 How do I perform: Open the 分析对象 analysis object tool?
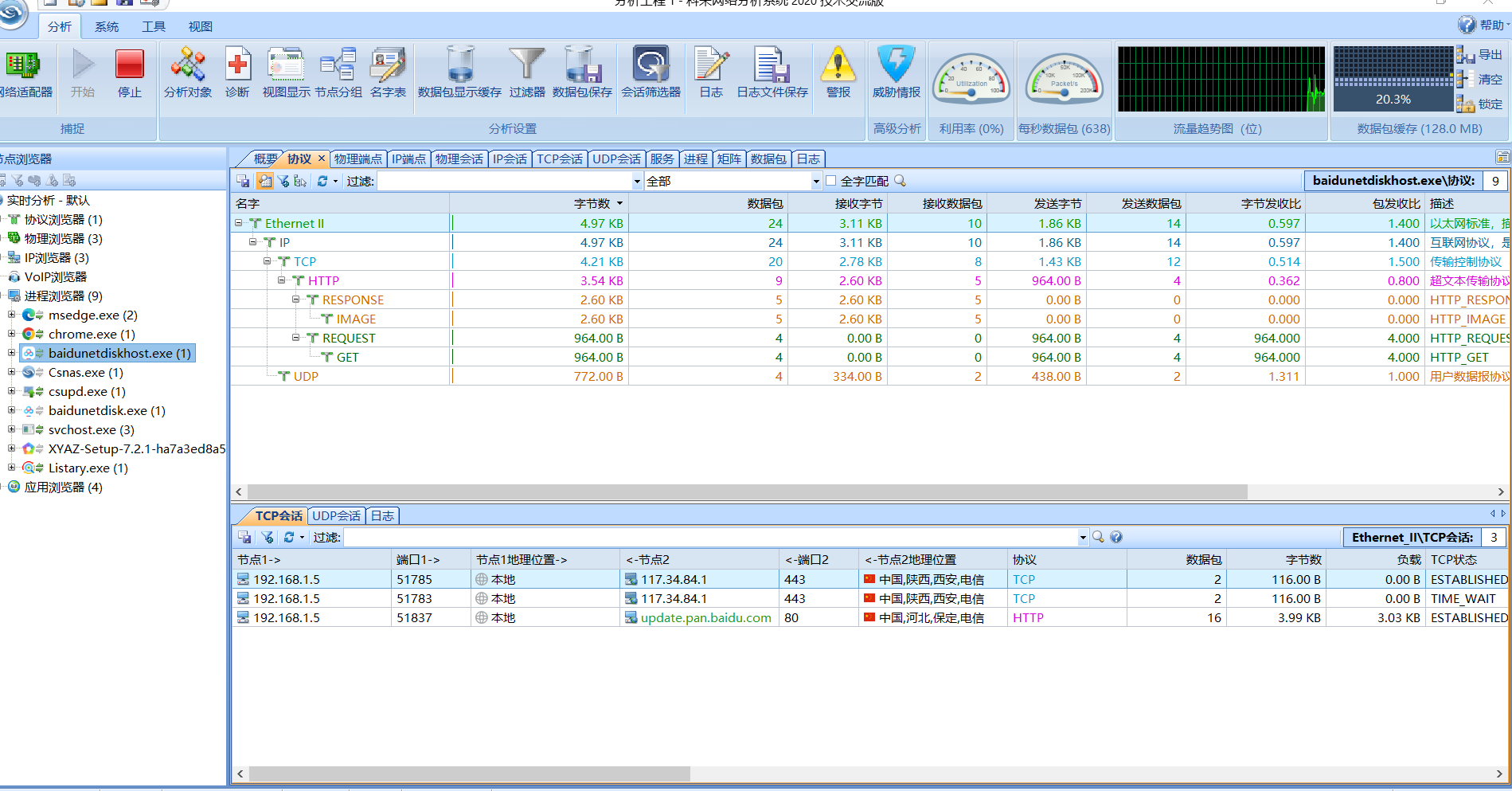pos(188,72)
